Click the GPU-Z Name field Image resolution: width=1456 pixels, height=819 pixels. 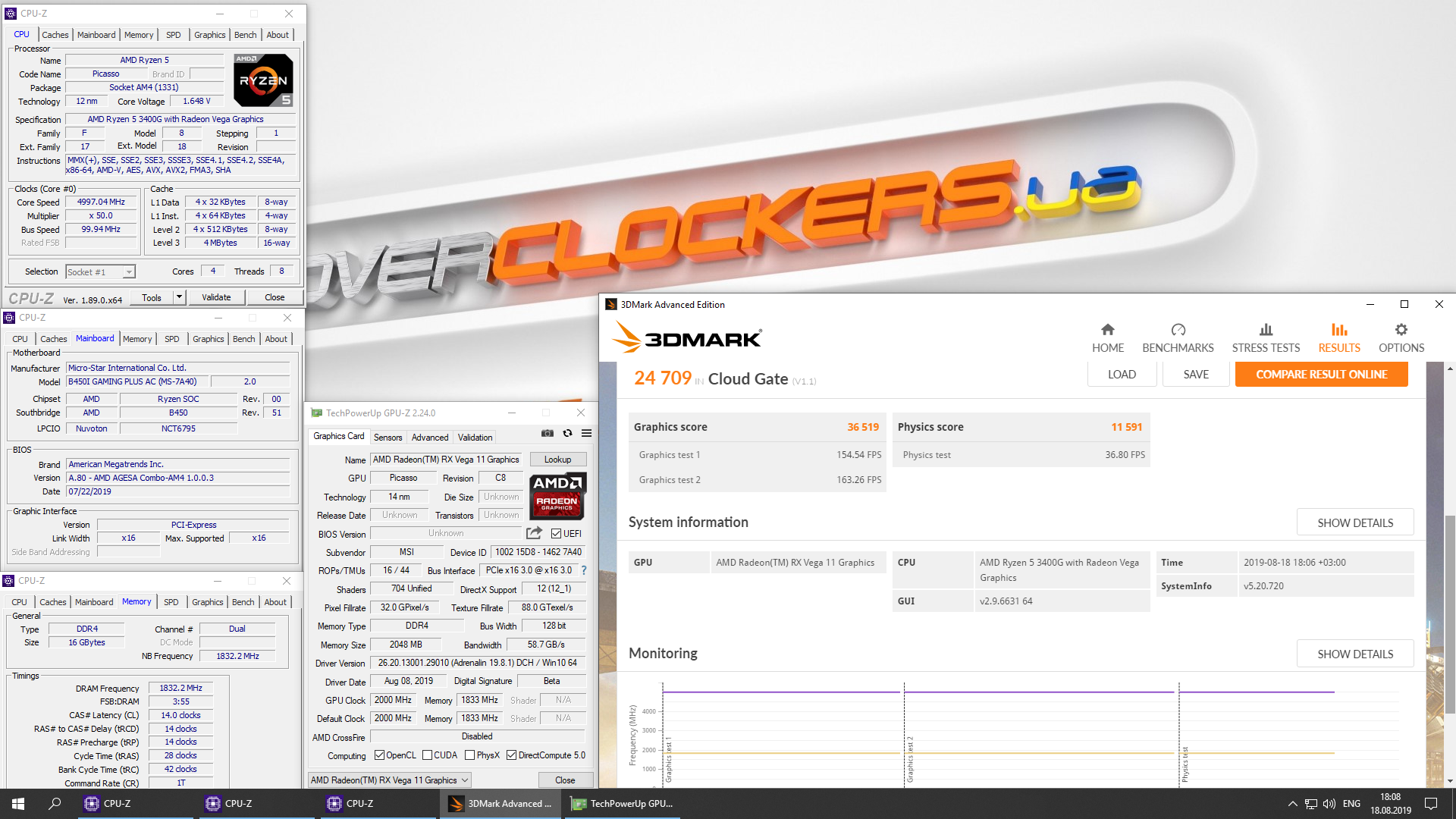[446, 460]
